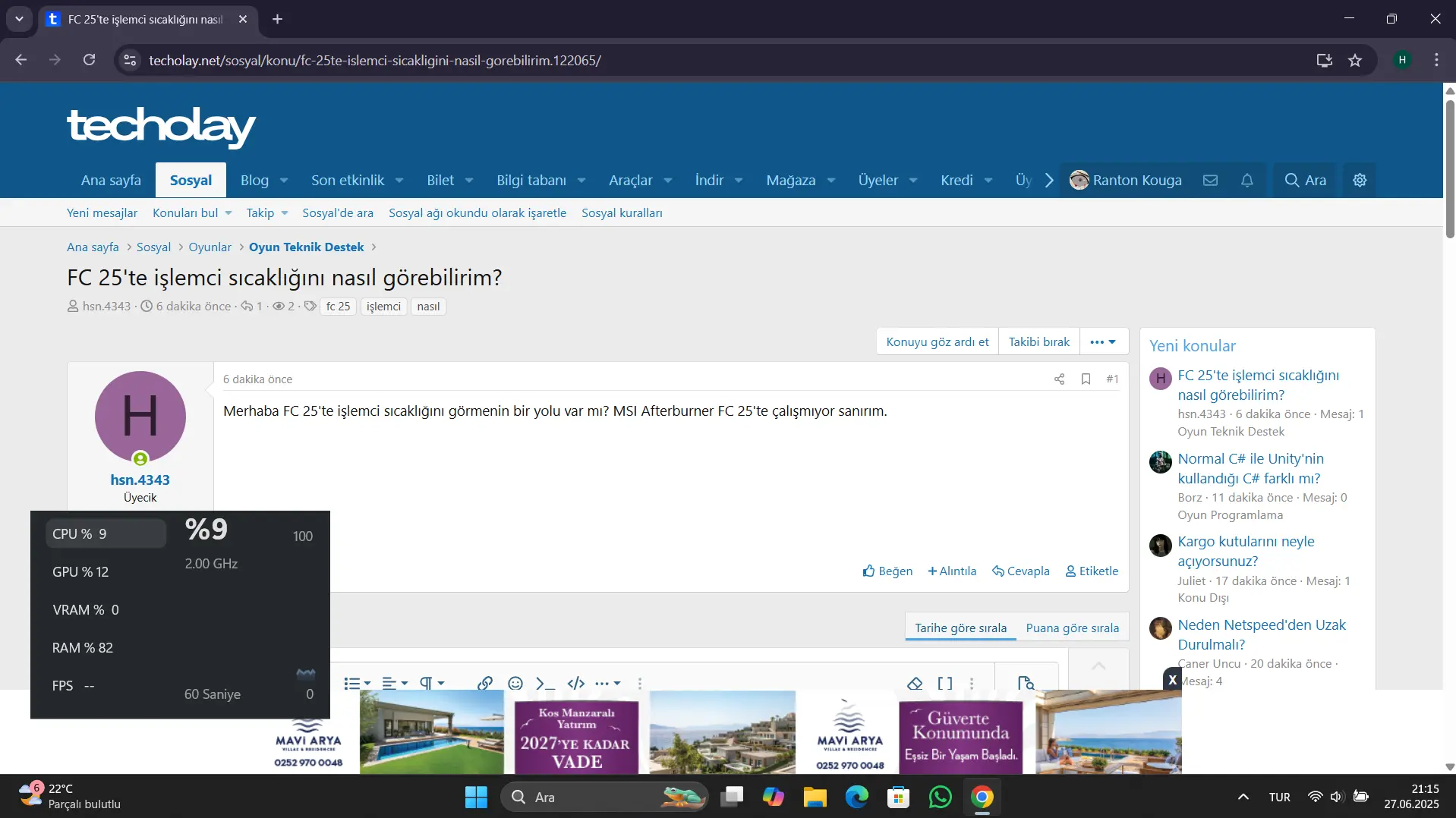Click Etiketle on the post
Screen dimensions: 1456x818
click(x=1092, y=571)
